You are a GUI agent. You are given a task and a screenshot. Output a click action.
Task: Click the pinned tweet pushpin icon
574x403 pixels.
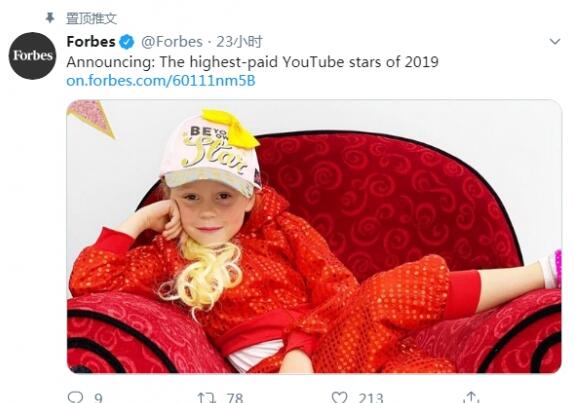(x=50, y=18)
